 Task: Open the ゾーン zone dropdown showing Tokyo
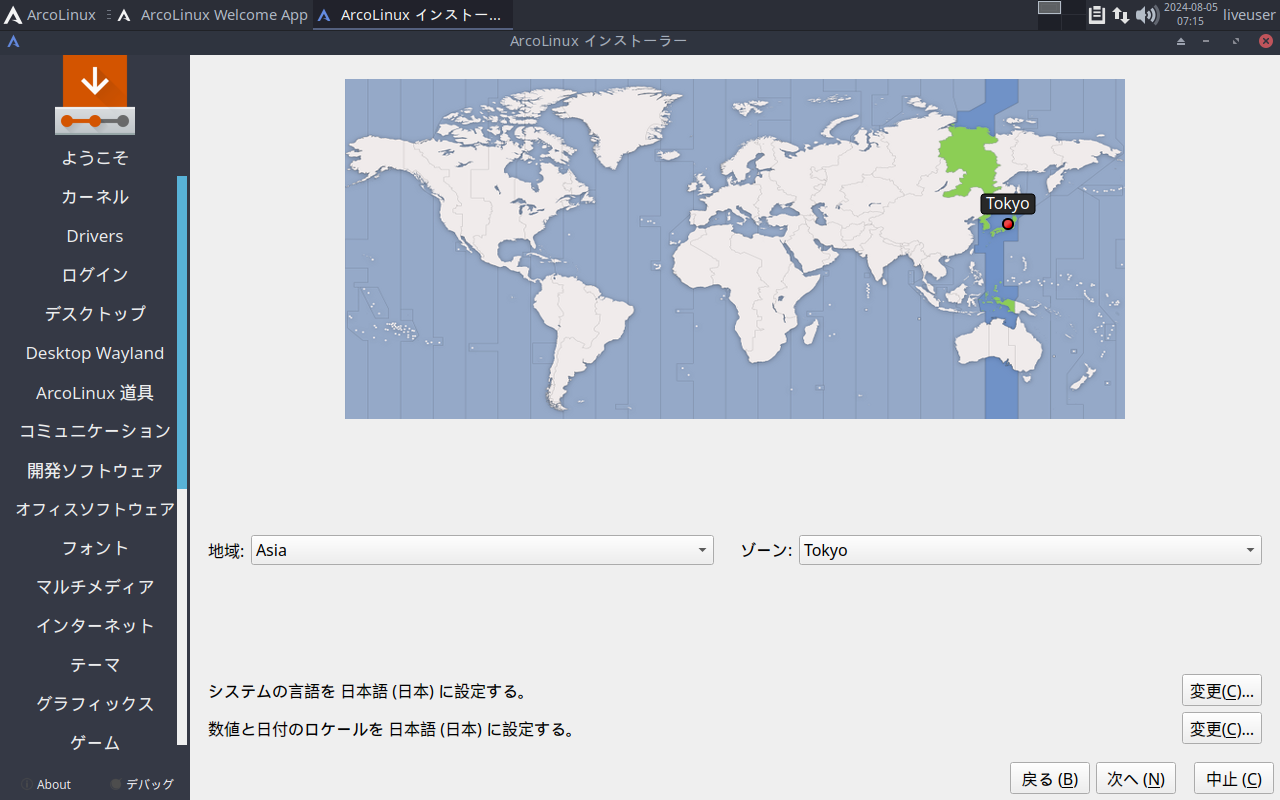tap(1030, 550)
